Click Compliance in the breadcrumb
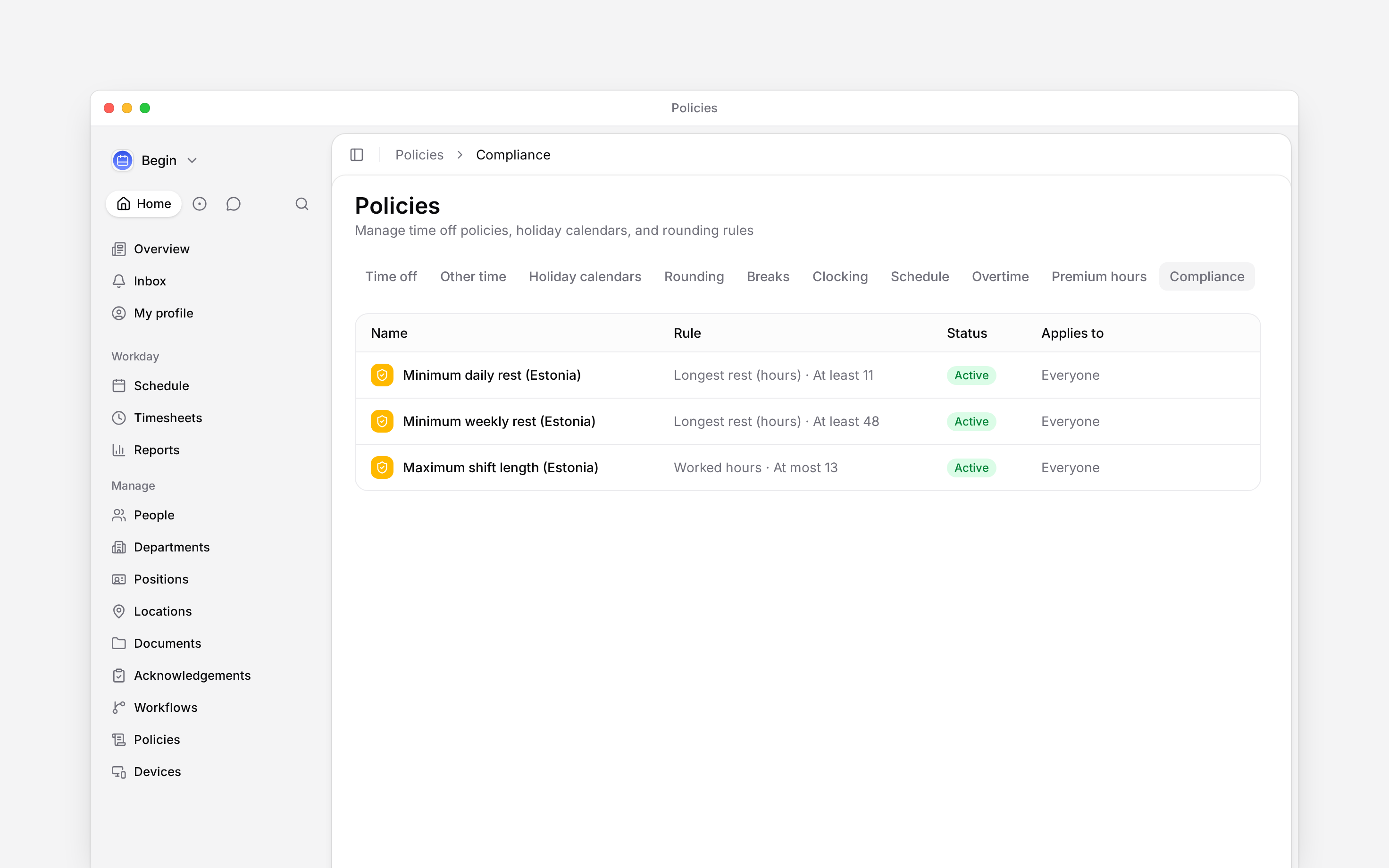Screen dimensions: 1389x868 pyautogui.click(x=513, y=155)
